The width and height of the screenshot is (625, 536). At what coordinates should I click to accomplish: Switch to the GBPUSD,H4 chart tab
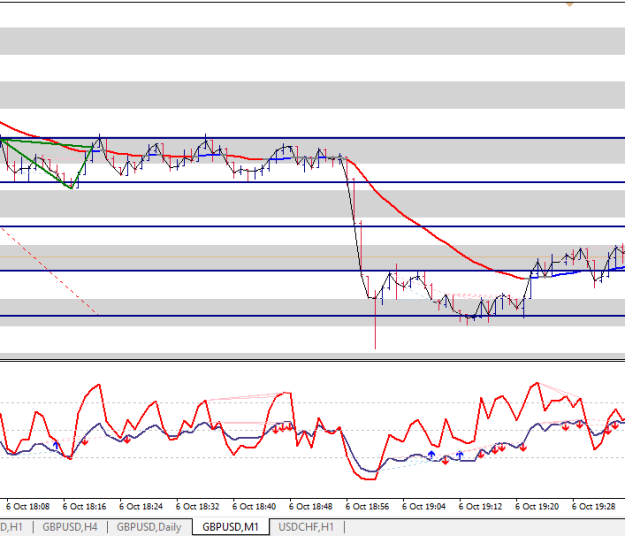(70, 527)
